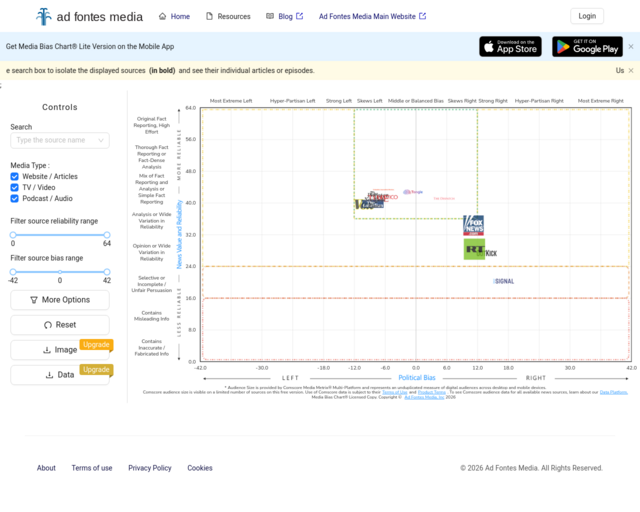Download from the App Store badge
The width and height of the screenshot is (640, 512).
[x=510, y=47]
